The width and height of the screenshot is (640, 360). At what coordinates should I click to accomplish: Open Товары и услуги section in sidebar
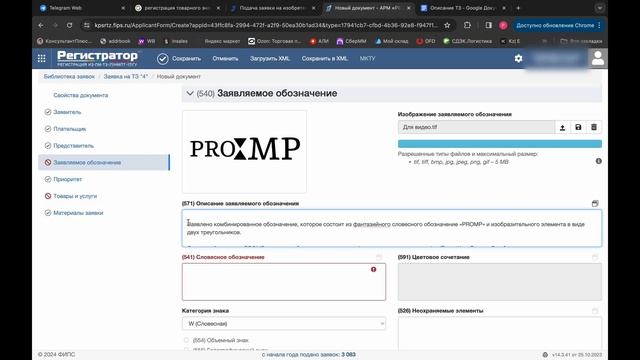75,196
